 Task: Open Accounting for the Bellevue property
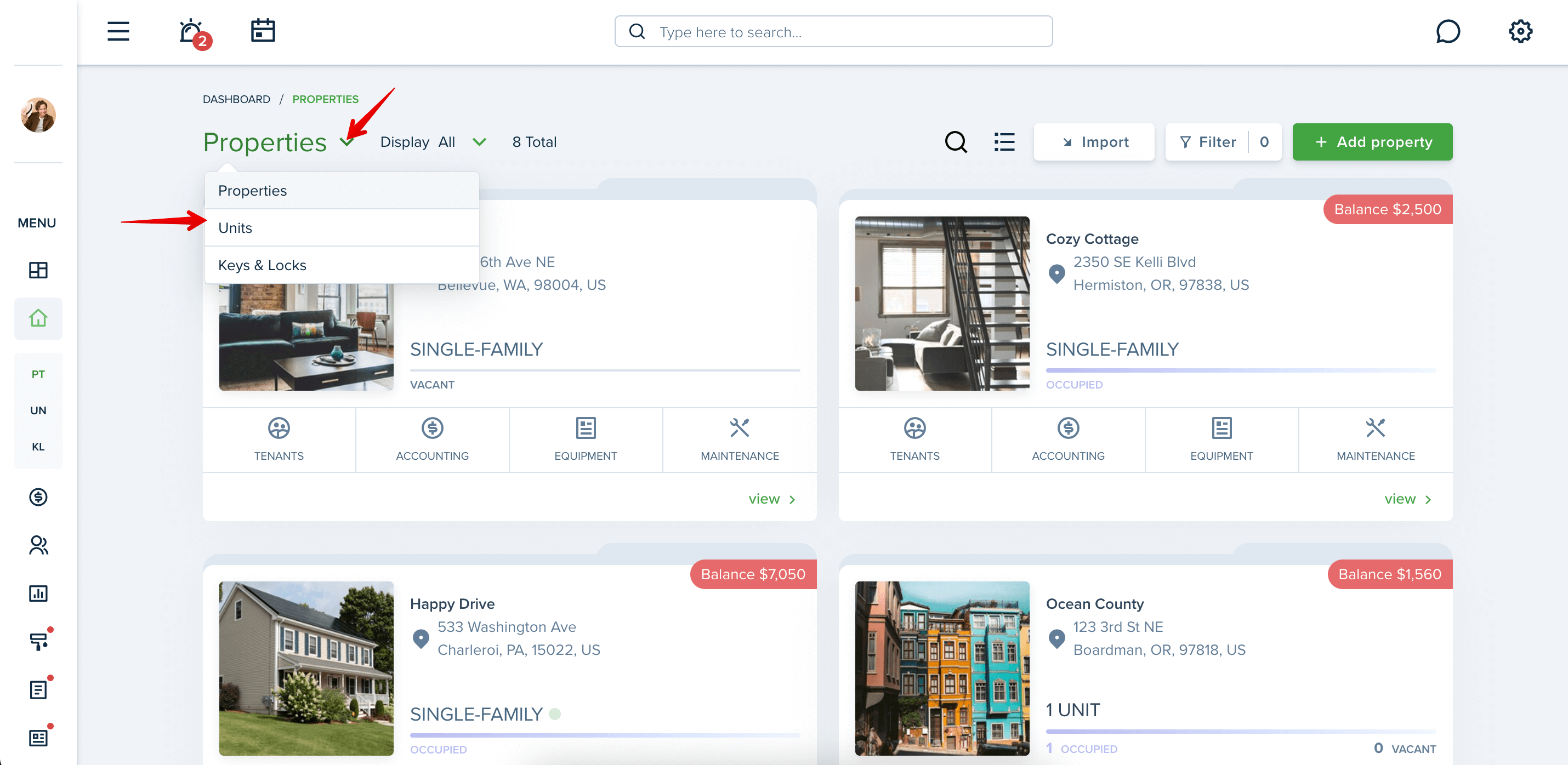point(432,439)
